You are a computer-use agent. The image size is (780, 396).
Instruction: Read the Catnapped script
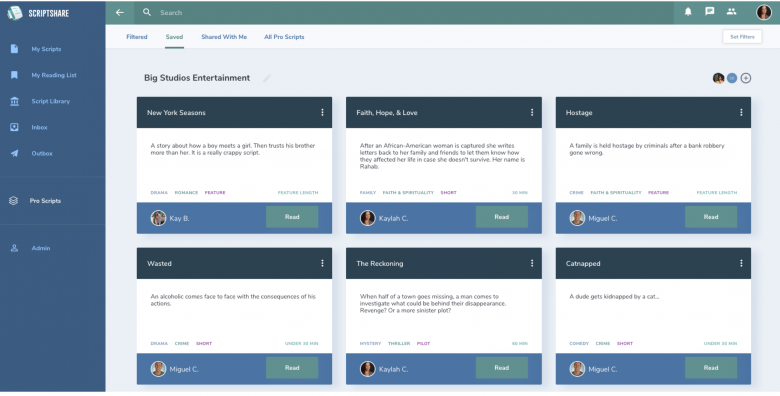[x=711, y=368]
